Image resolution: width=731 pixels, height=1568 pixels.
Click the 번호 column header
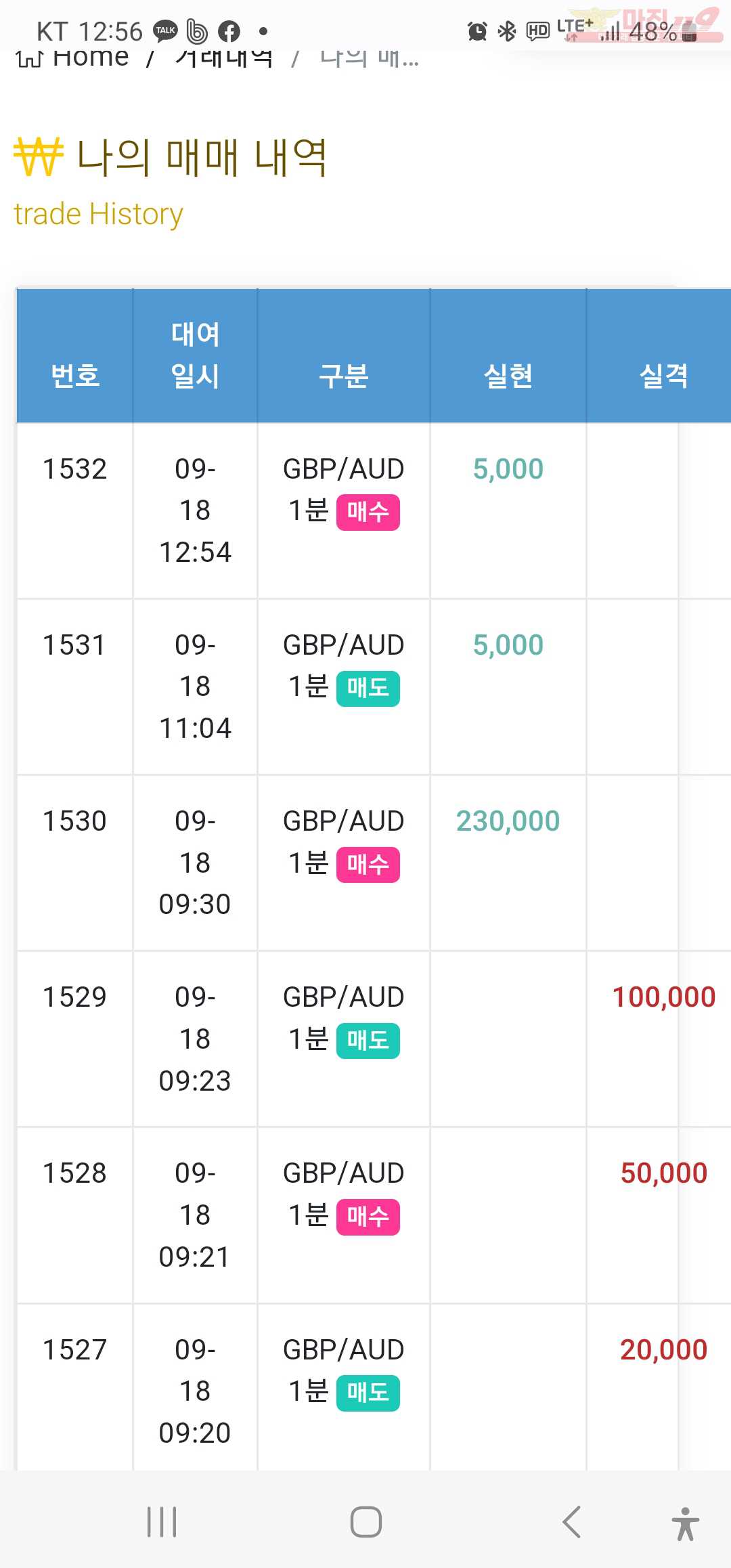click(75, 375)
